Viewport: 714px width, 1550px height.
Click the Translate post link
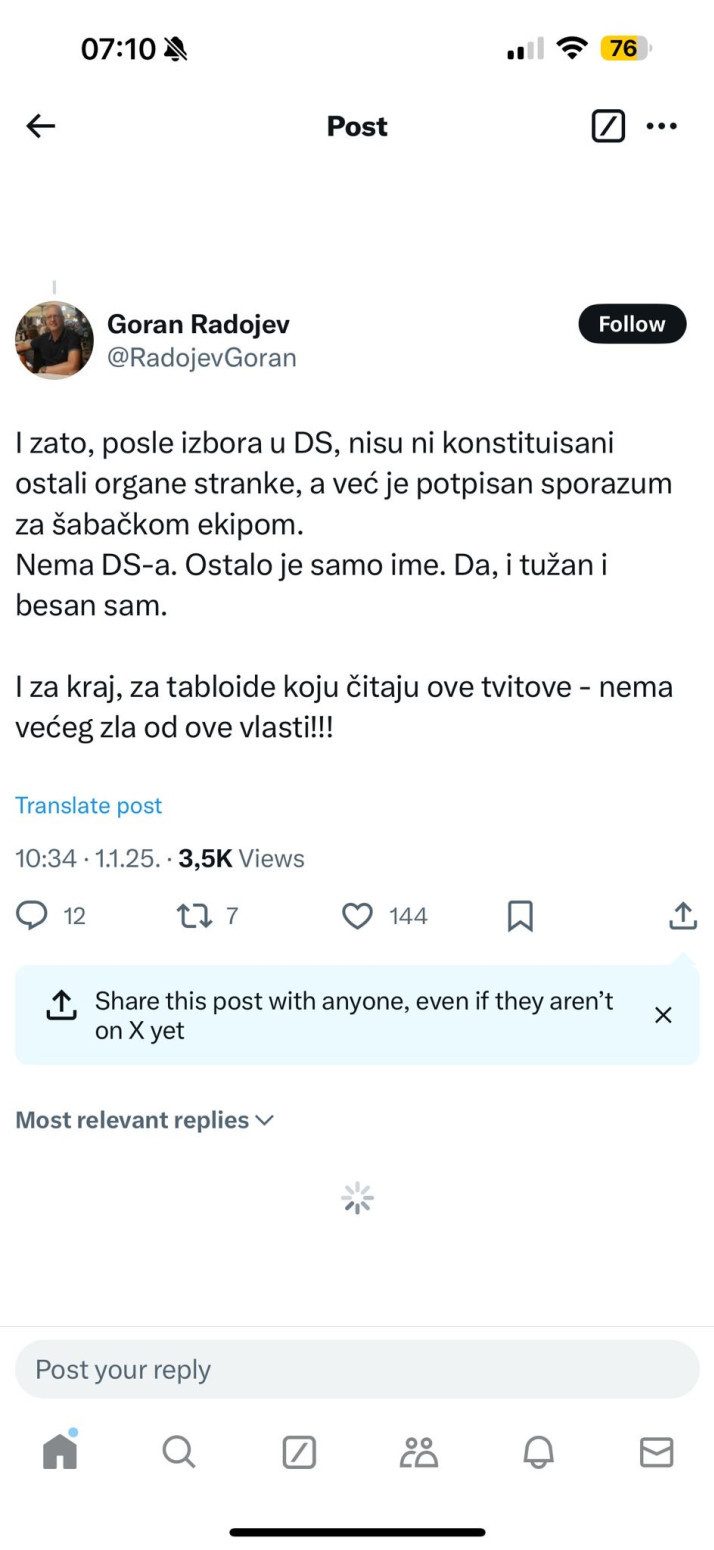click(88, 805)
